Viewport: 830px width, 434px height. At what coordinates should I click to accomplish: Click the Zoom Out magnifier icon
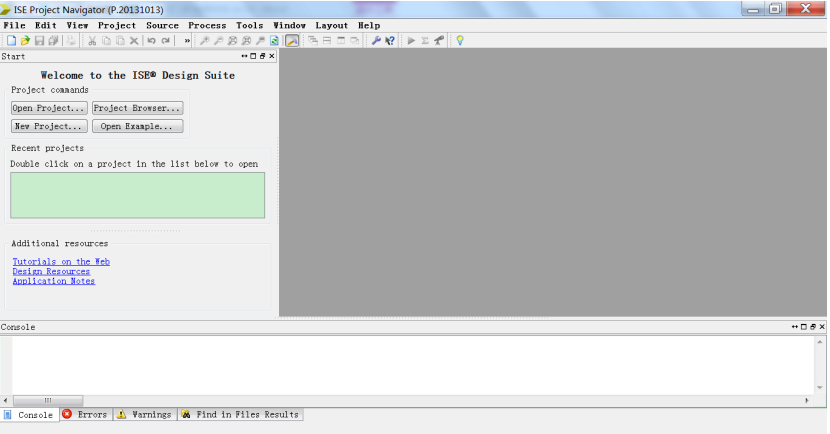[x=218, y=41]
